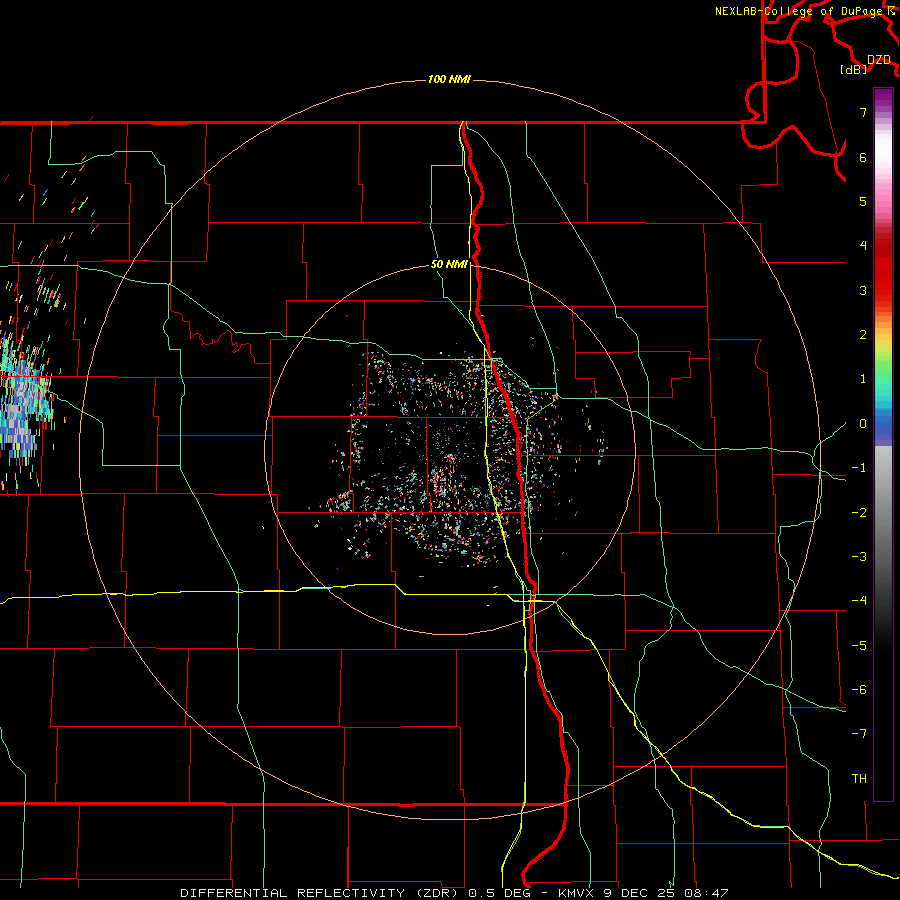Click the colorbar label -6
This screenshot has width=900, height=900.
(859, 690)
